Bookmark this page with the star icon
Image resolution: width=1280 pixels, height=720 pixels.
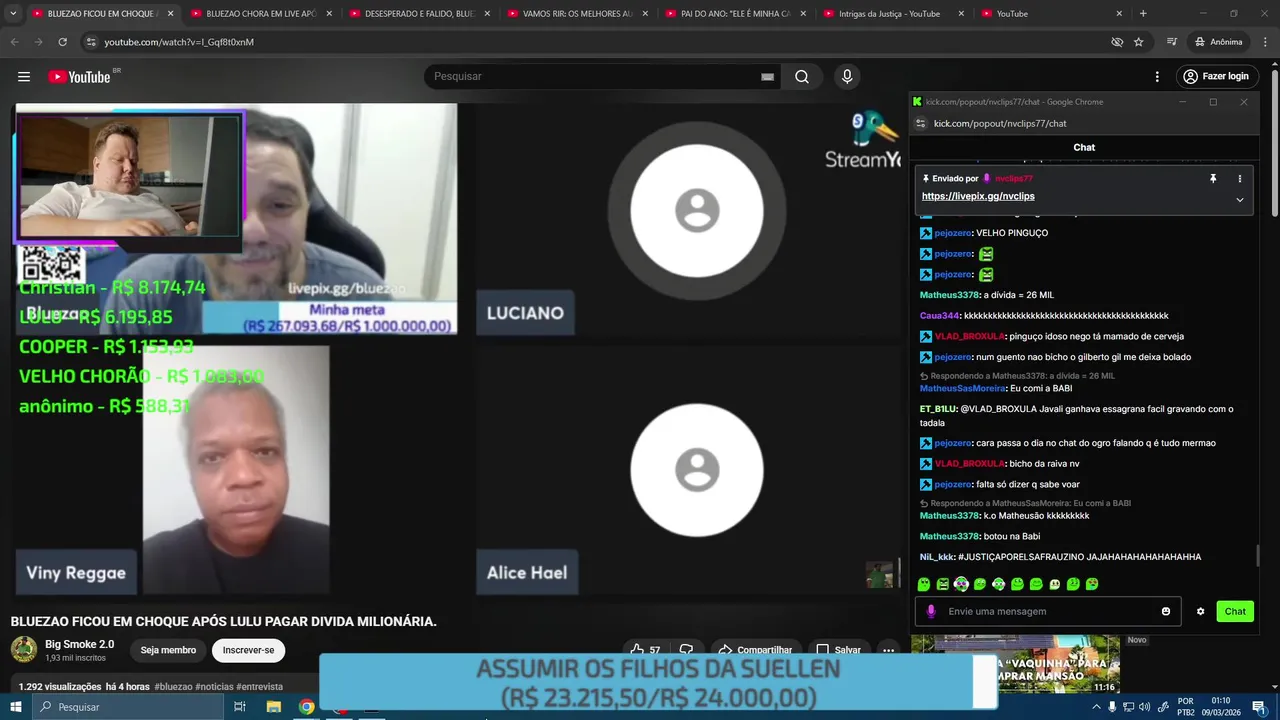(x=1138, y=42)
